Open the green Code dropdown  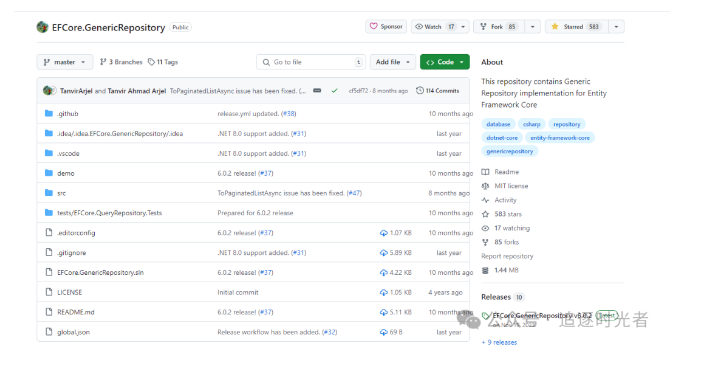pyautogui.click(x=445, y=62)
